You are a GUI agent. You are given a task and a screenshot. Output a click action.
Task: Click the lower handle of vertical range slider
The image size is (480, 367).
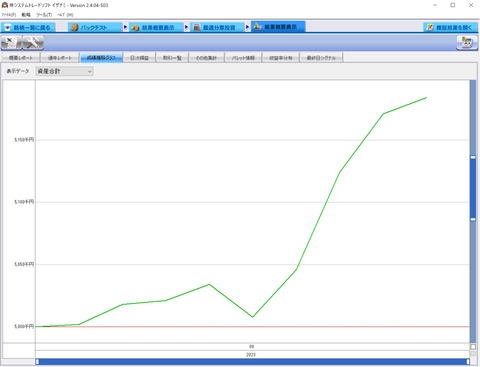coord(473,219)
